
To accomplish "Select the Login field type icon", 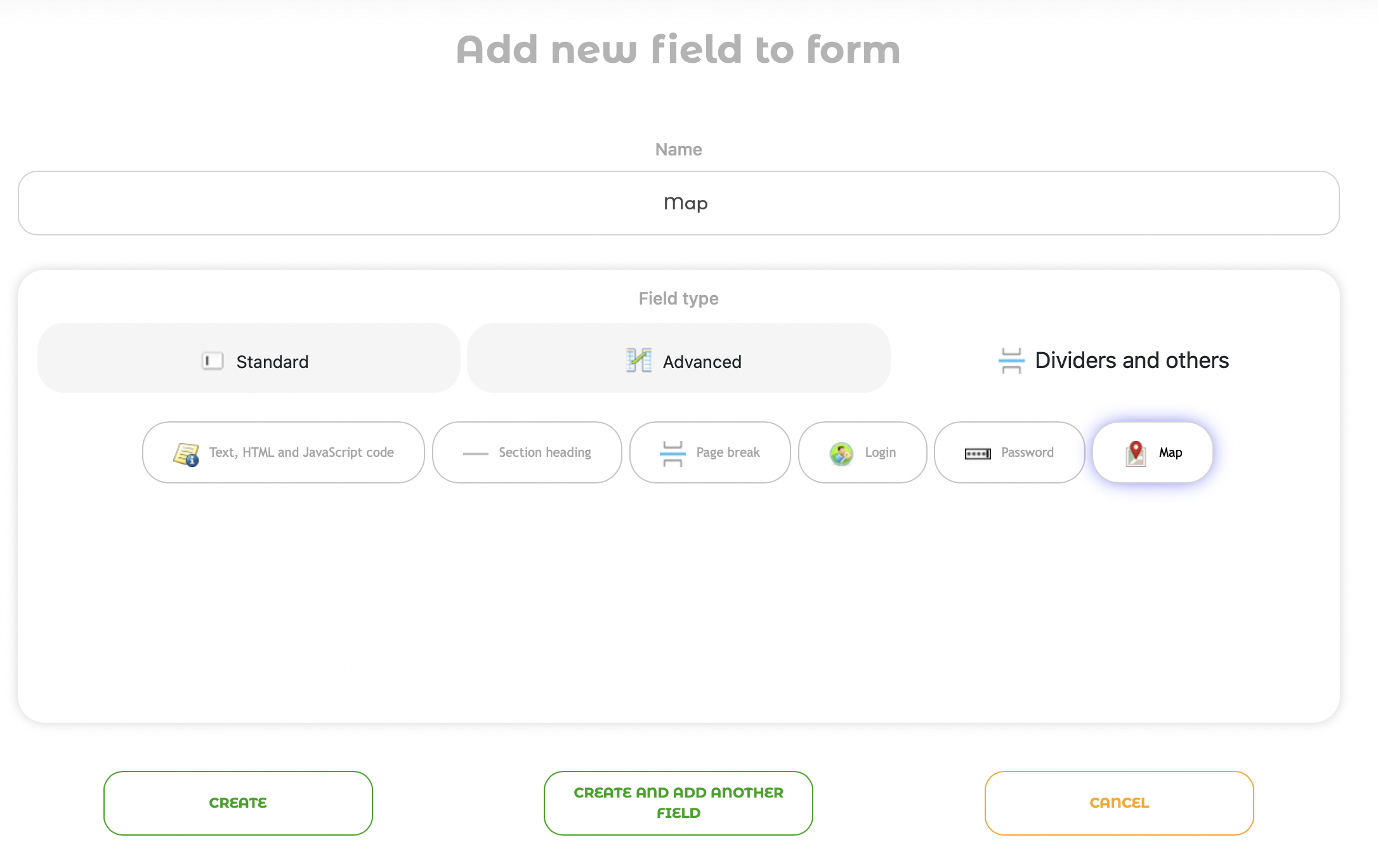I will pyautogui.click(x=840, y=452).
